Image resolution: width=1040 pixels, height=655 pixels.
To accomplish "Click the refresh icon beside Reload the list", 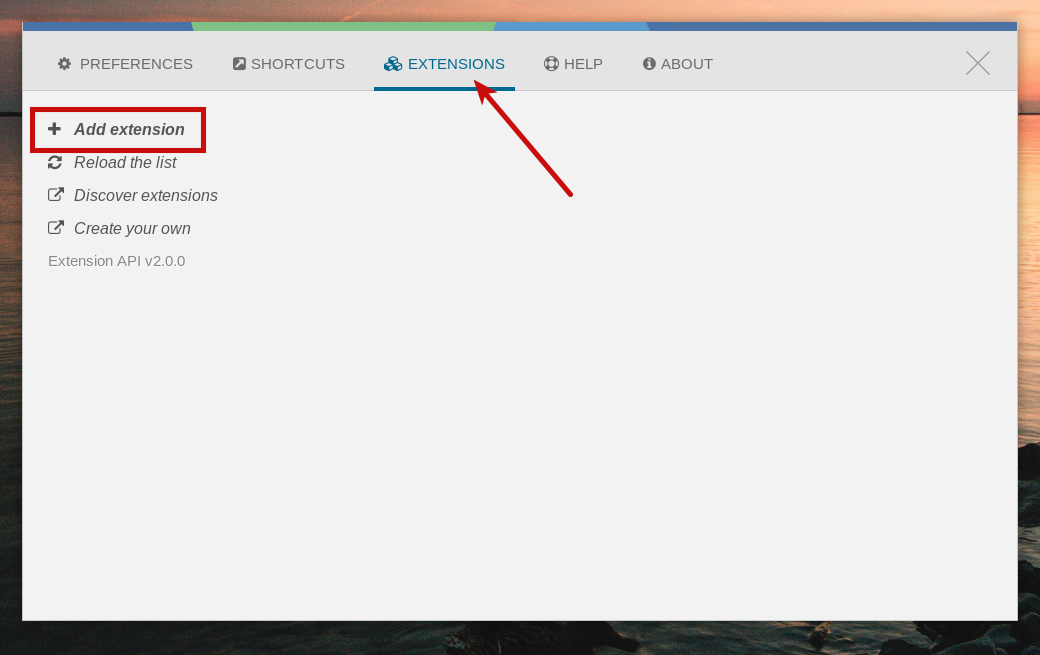I will (x=56, y=162).
